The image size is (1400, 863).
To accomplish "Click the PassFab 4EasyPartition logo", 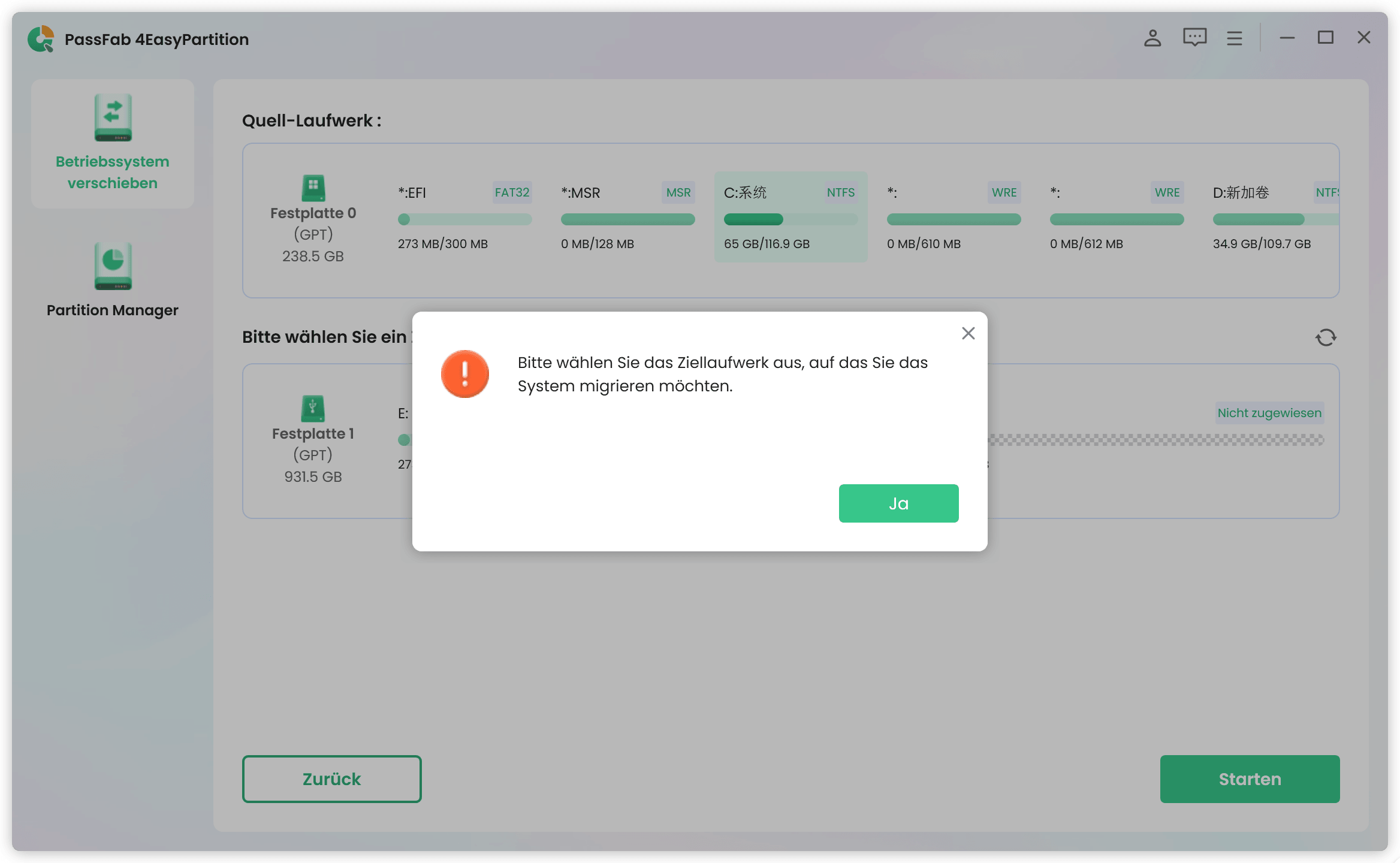I will point(40,38).
